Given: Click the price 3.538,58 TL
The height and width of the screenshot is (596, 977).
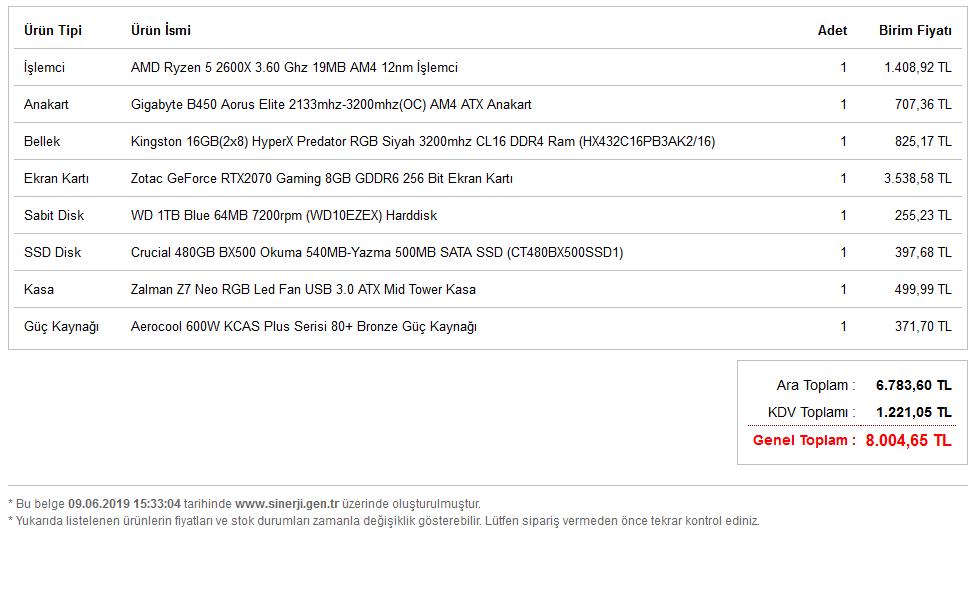Looking at the screenshot, I should [x=918, y=179].
